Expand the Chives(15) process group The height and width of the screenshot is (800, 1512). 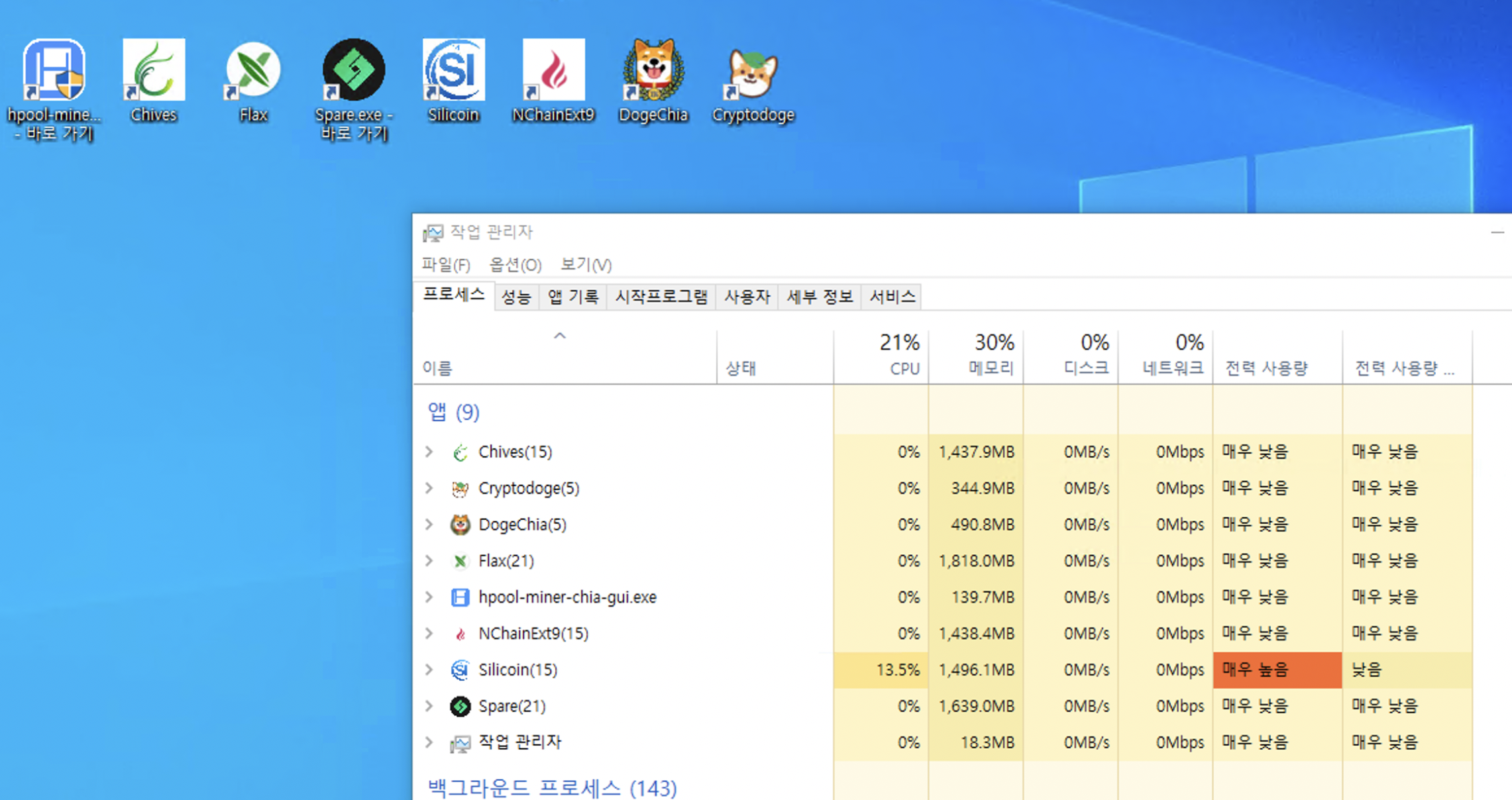pos(429,452)
